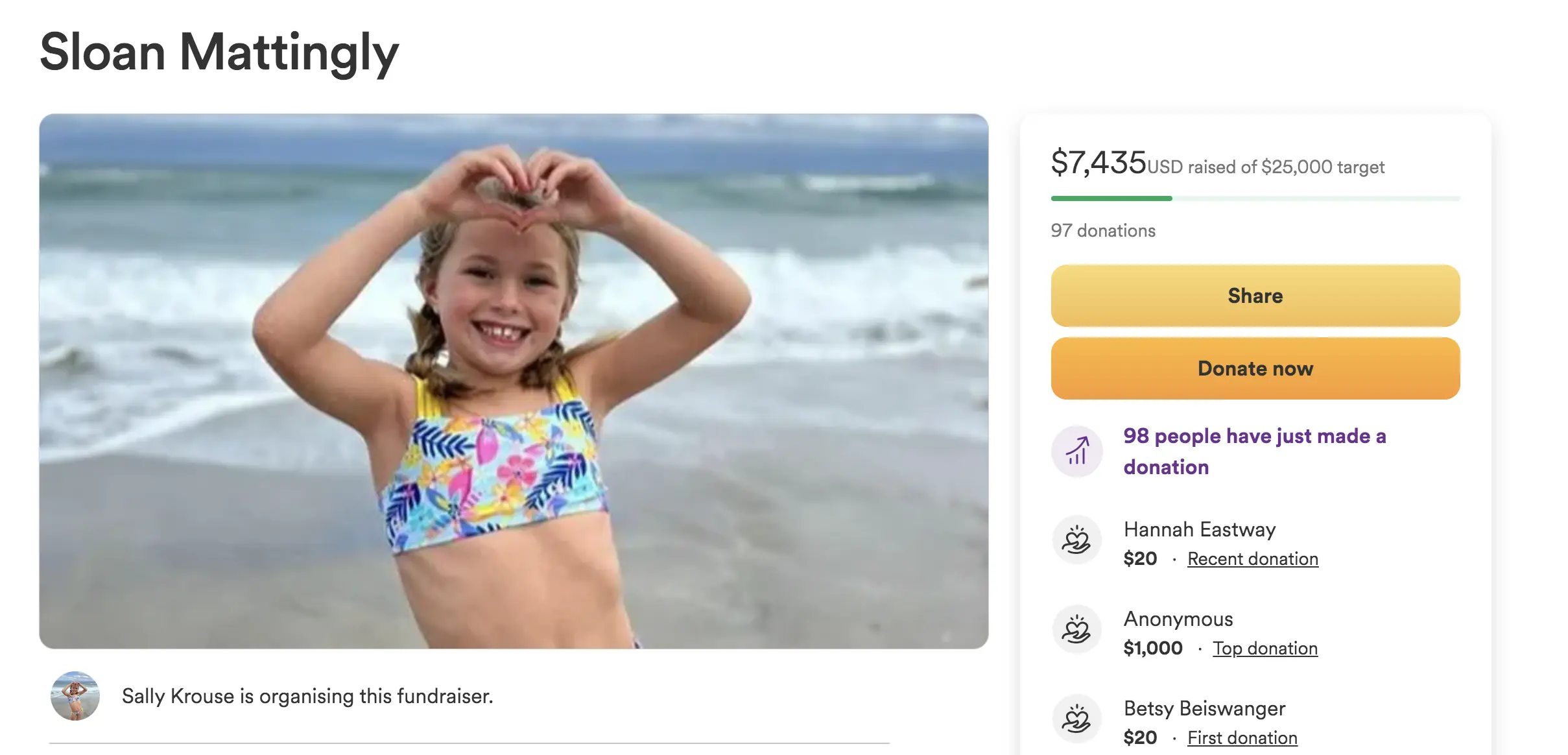Click the heart-in-hand icon beside Hannah Eastway
1568x755 pixels.
(1076, 540)
